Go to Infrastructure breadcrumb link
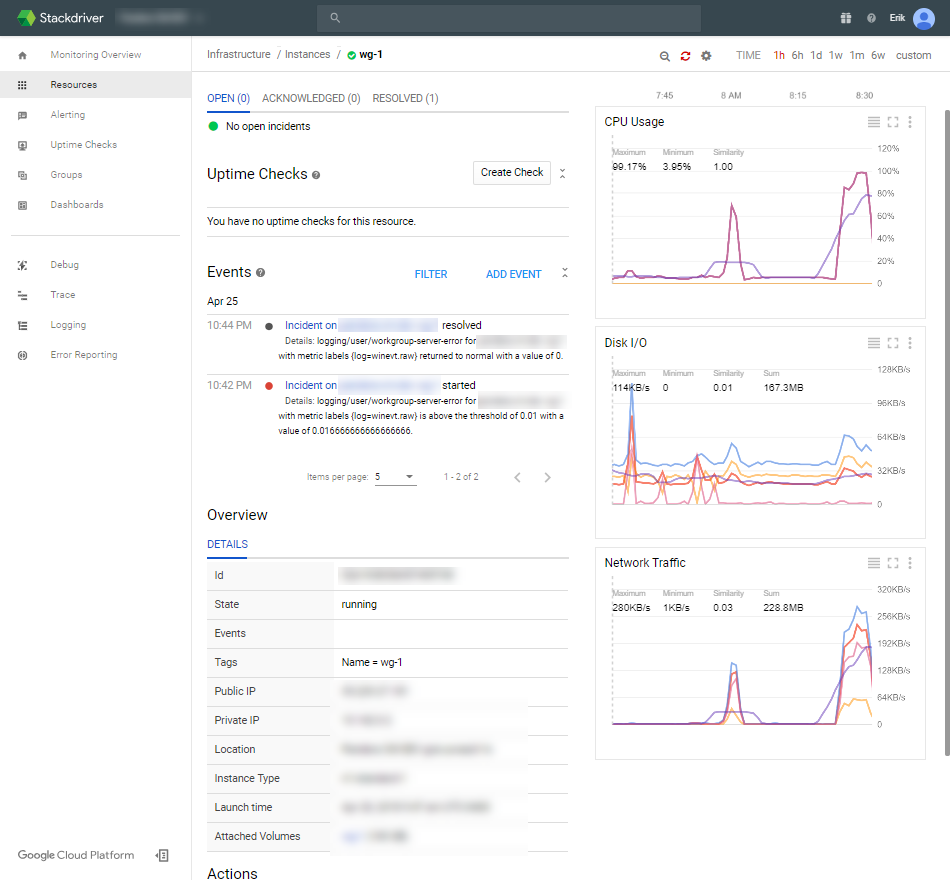950x880 pixels. [x=239, y=55]
